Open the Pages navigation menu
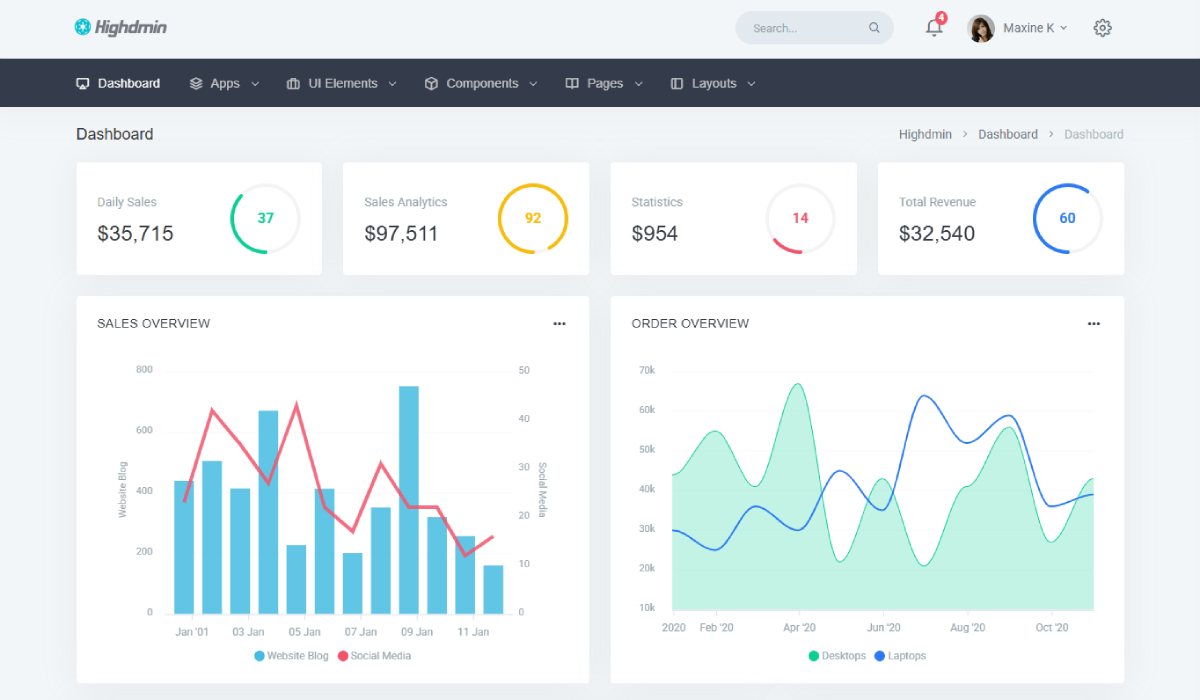Image resolution: width=1200 pixels, height=700 pixels. (x=604, y=84)
